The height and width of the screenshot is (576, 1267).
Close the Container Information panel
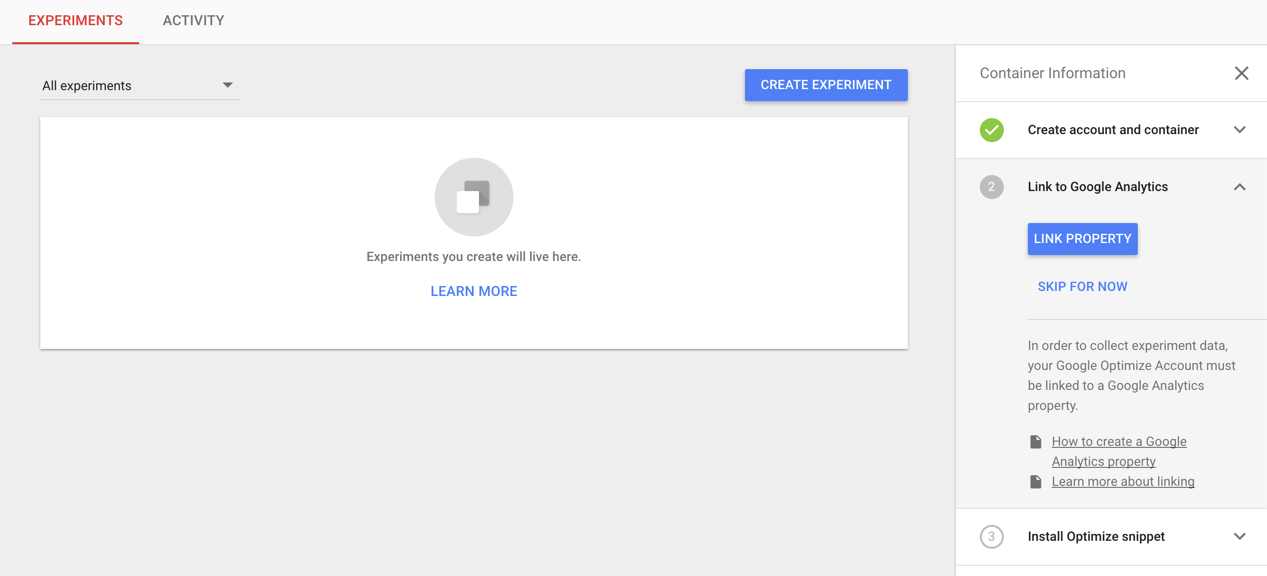pyautogui.click(x=1241, y=73)
